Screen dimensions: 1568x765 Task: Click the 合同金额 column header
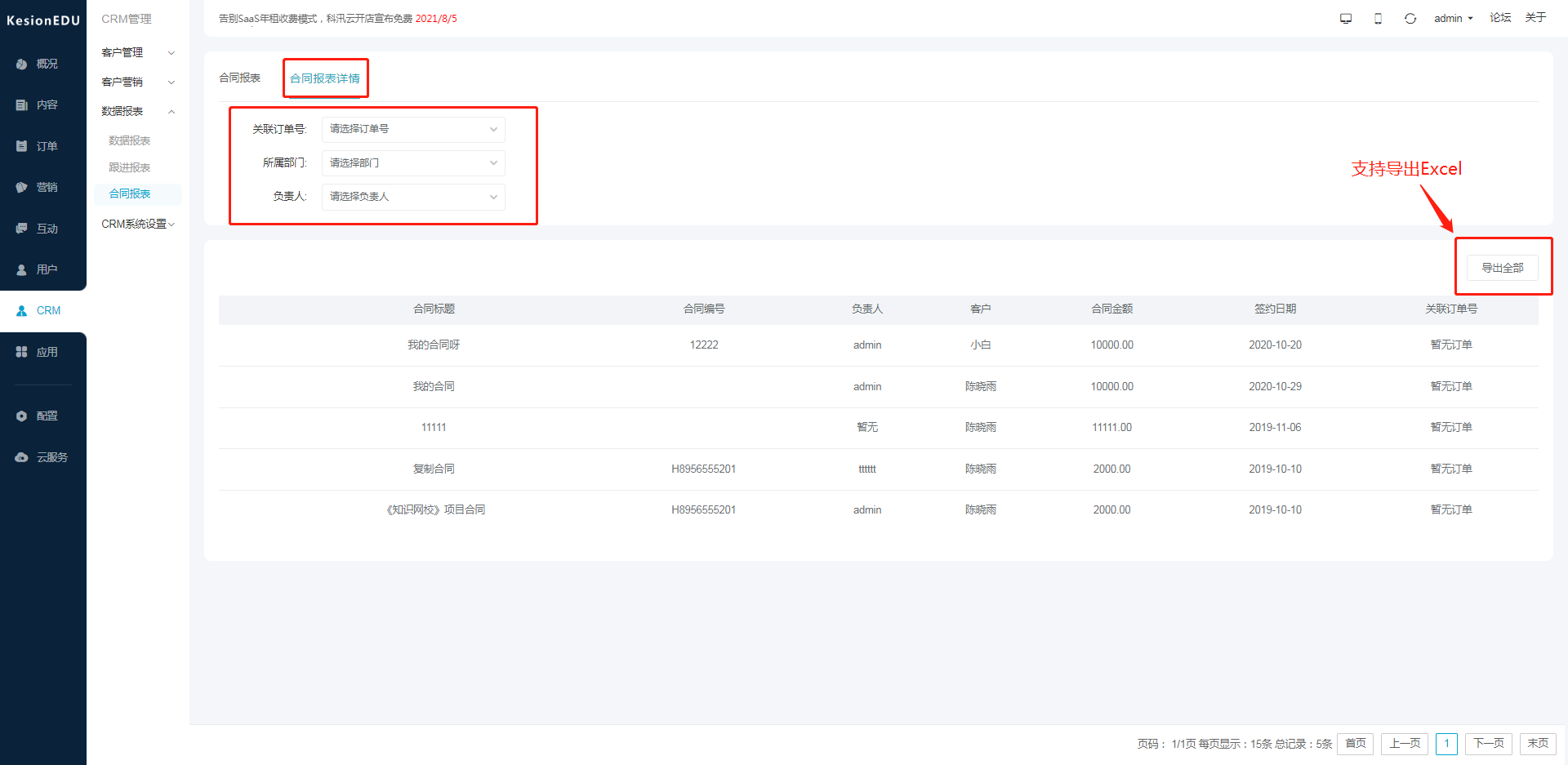click(1112, 309)
